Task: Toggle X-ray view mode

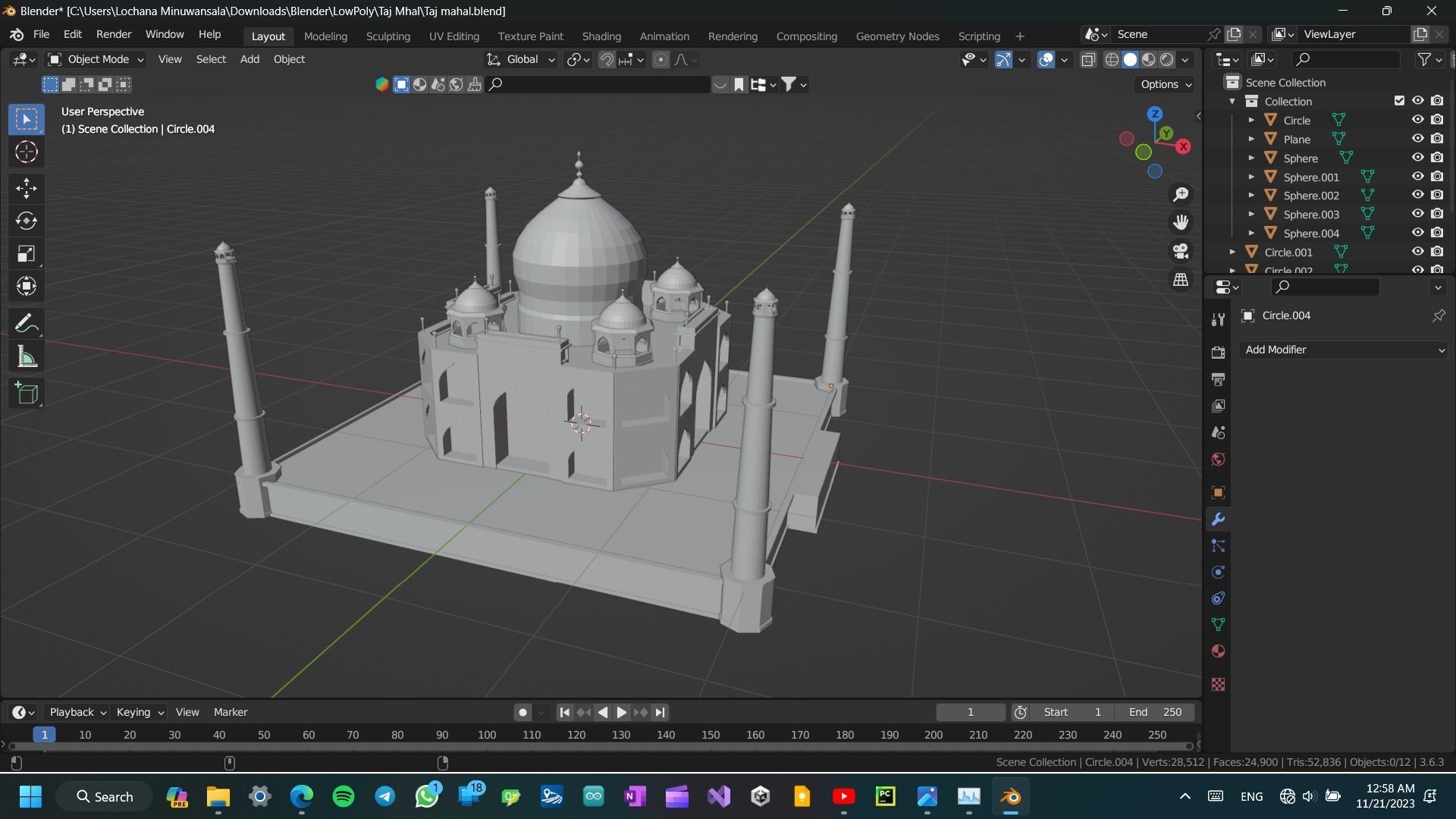Action: [x=1088, y=59]
